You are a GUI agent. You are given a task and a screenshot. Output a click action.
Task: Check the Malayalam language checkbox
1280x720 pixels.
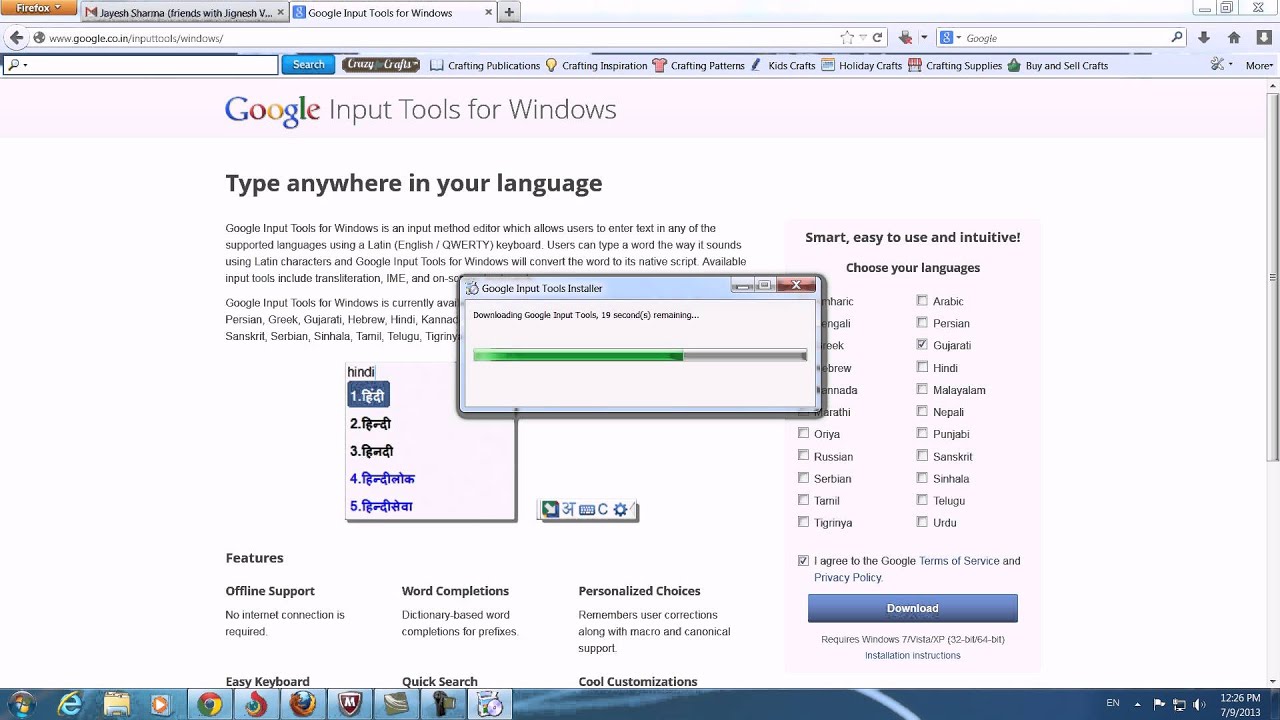point(922,389)
